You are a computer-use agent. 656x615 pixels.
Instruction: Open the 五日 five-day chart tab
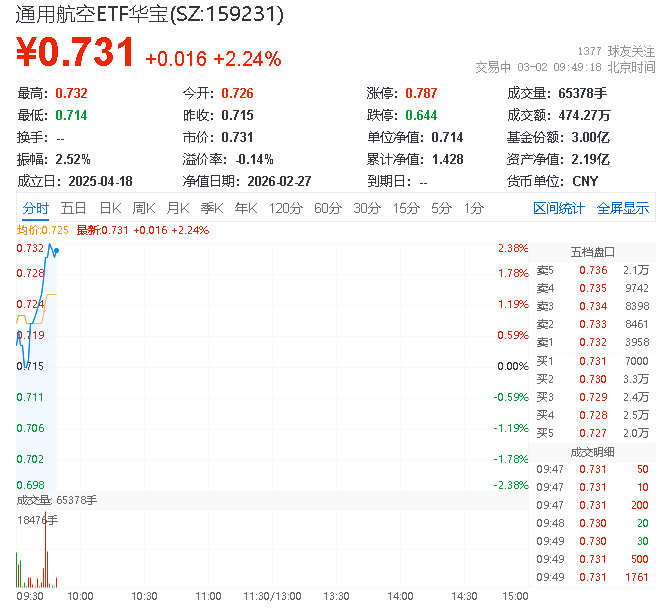pyautogui.click(x=73, y=209)
